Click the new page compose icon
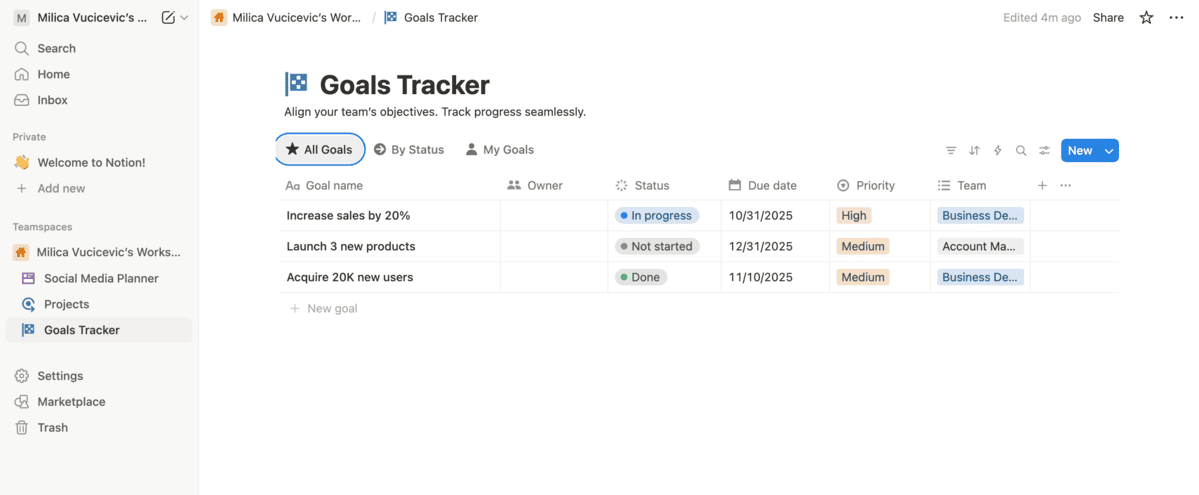 (168, 18)
